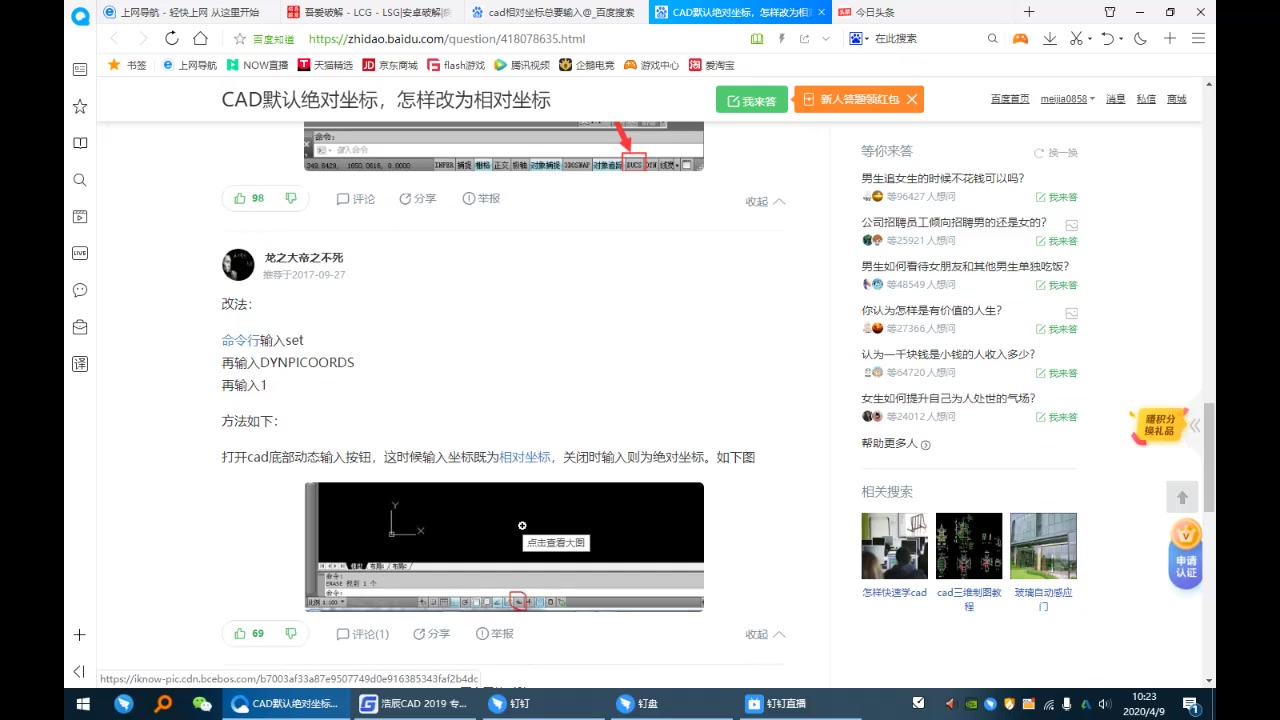The width and height of the screenshot is (1280, 720).
Task: Click the green 我来答 button
Action: coord(751,99)
